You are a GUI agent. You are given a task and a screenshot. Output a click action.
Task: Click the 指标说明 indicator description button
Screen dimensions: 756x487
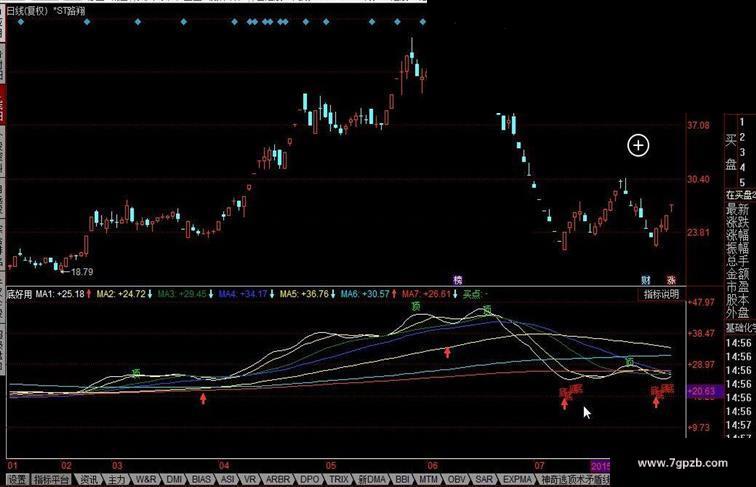tap(661, 294)
